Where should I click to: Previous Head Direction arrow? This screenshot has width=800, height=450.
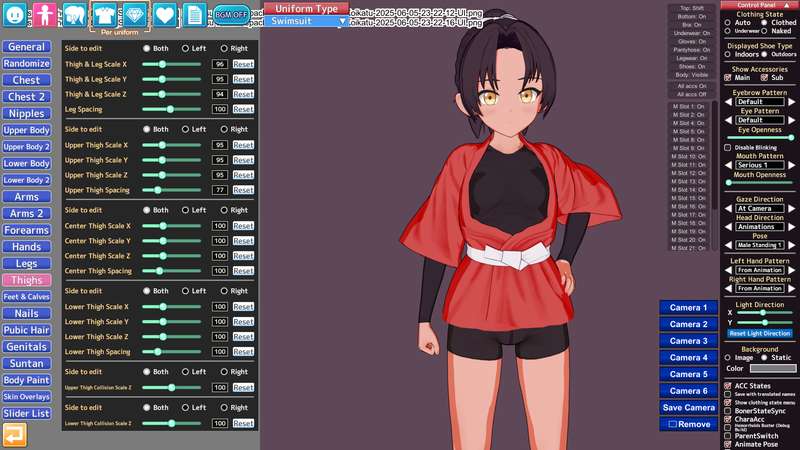[729, 227]
